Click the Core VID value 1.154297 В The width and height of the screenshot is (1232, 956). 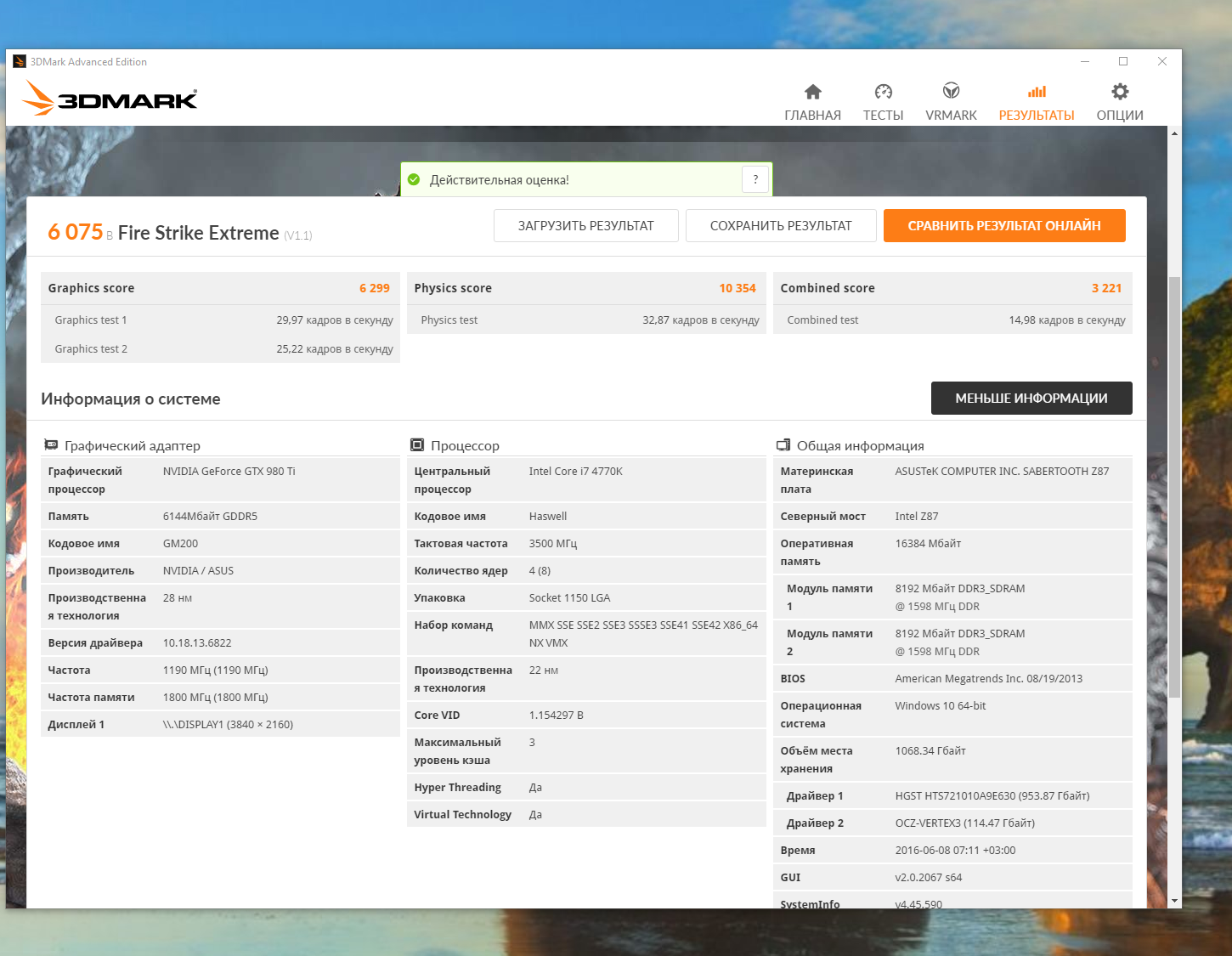pyautogui.click(x=557, y=715)
